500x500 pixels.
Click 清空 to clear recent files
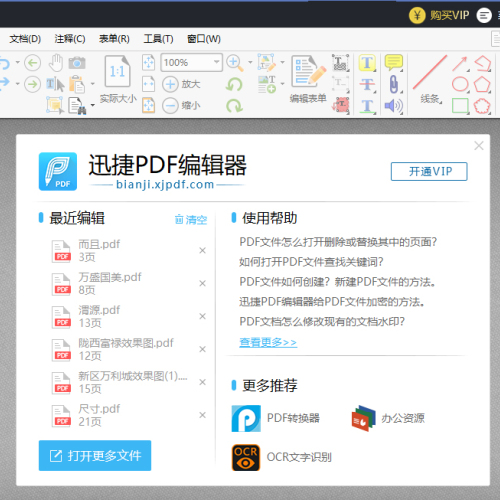(x=191, y=220)
